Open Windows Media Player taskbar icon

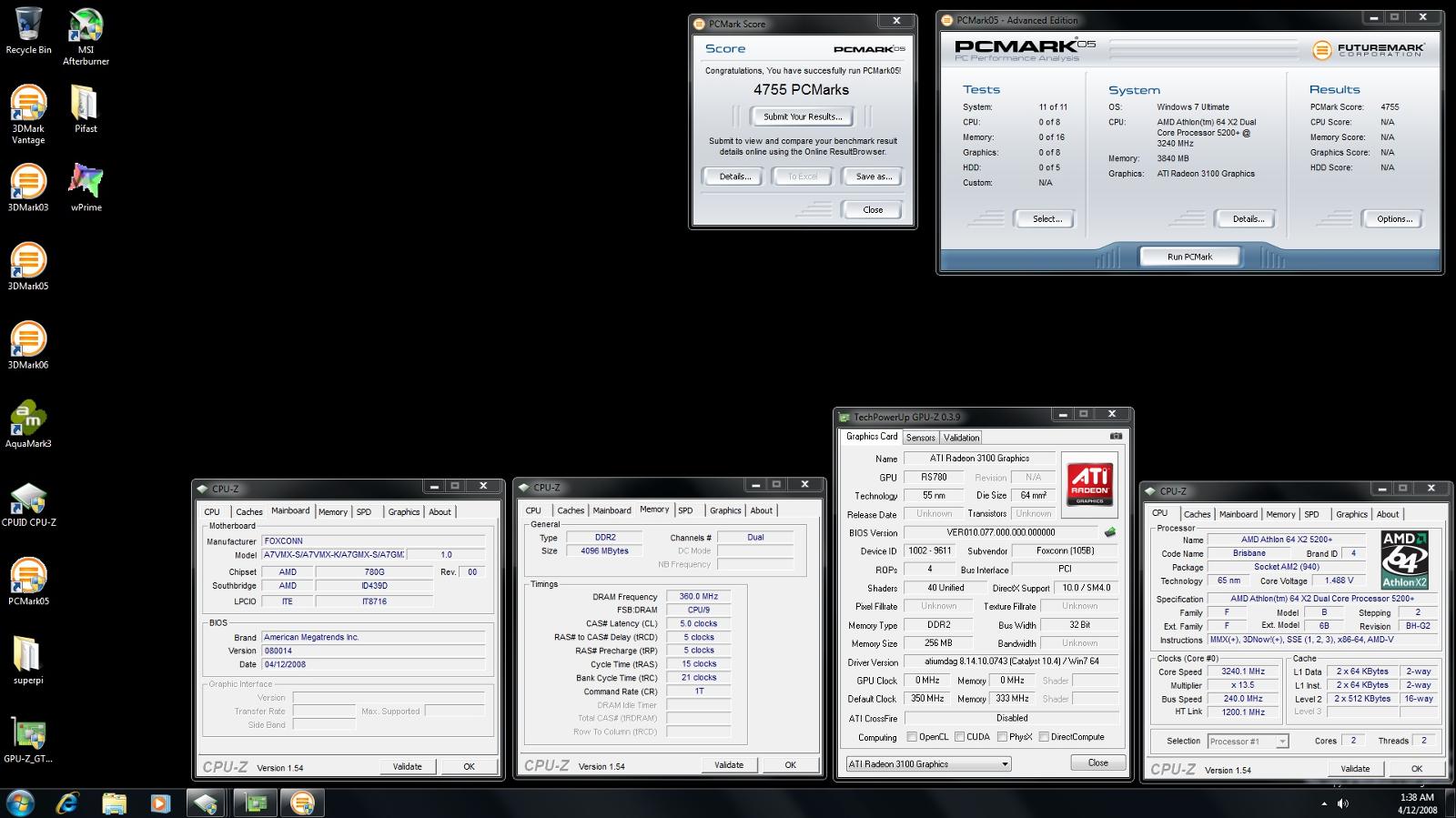click(159, 803)
